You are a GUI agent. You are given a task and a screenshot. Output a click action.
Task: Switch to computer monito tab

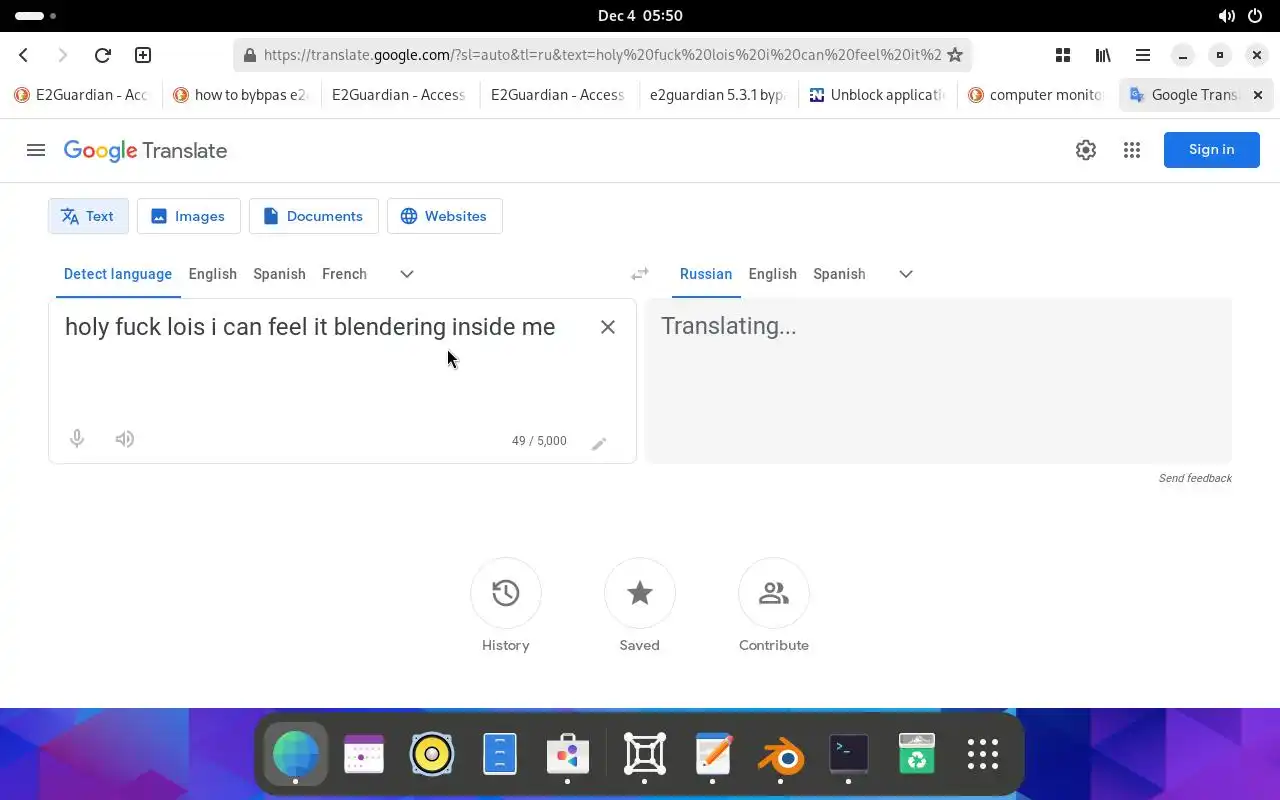coord(1036,95)
